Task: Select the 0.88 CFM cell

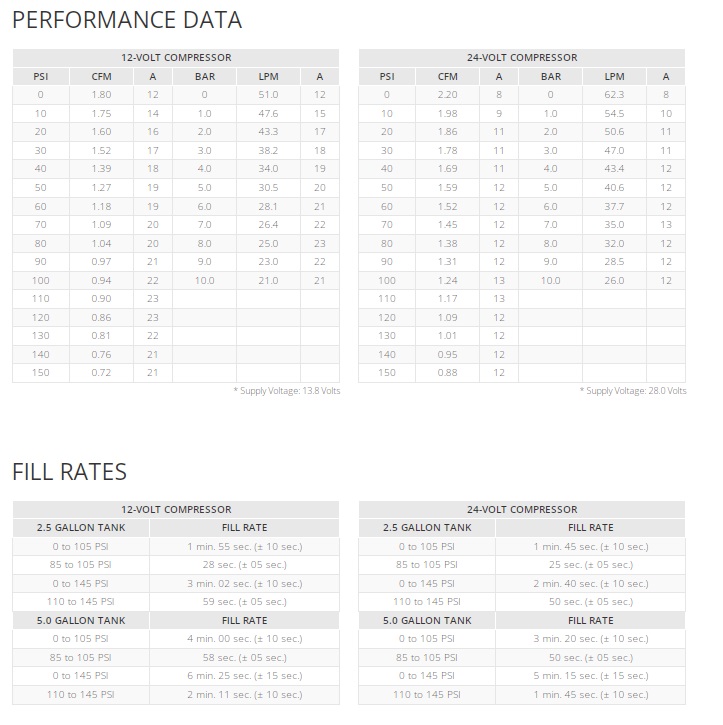Action: coord(447,372)
